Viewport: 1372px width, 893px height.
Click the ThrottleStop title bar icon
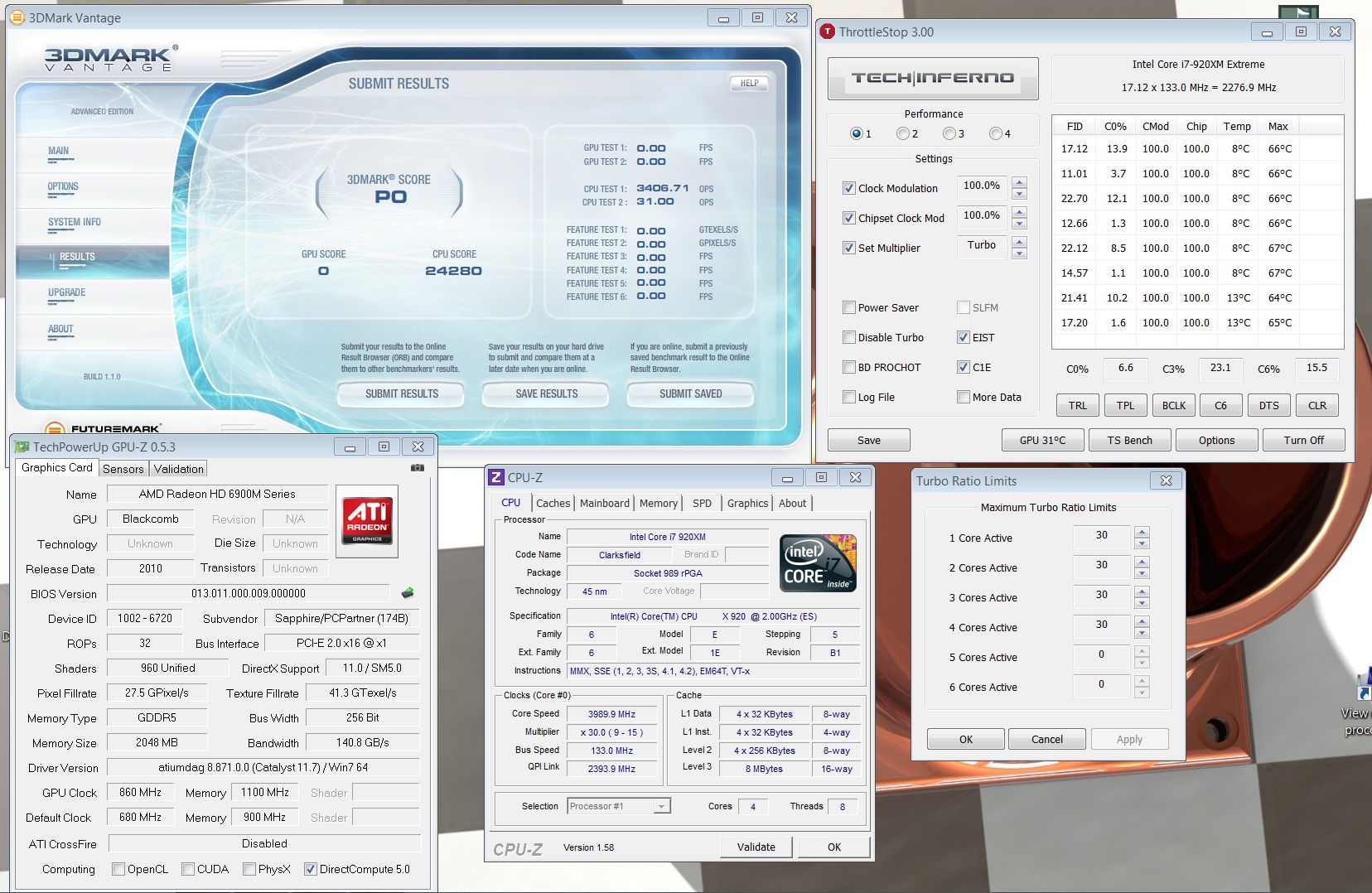coord(827,31)
